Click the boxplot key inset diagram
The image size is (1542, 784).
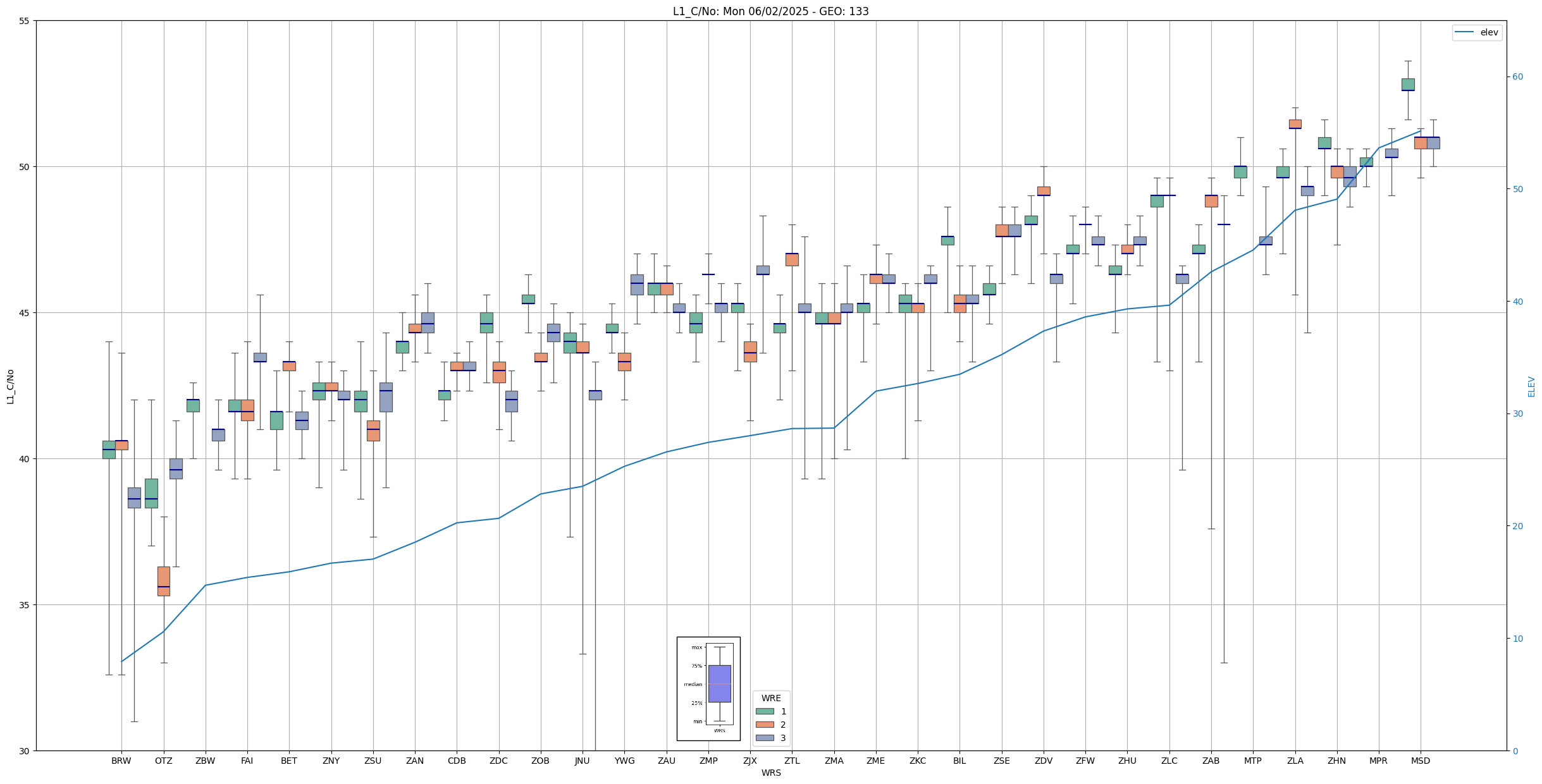(x=708, y=688)
